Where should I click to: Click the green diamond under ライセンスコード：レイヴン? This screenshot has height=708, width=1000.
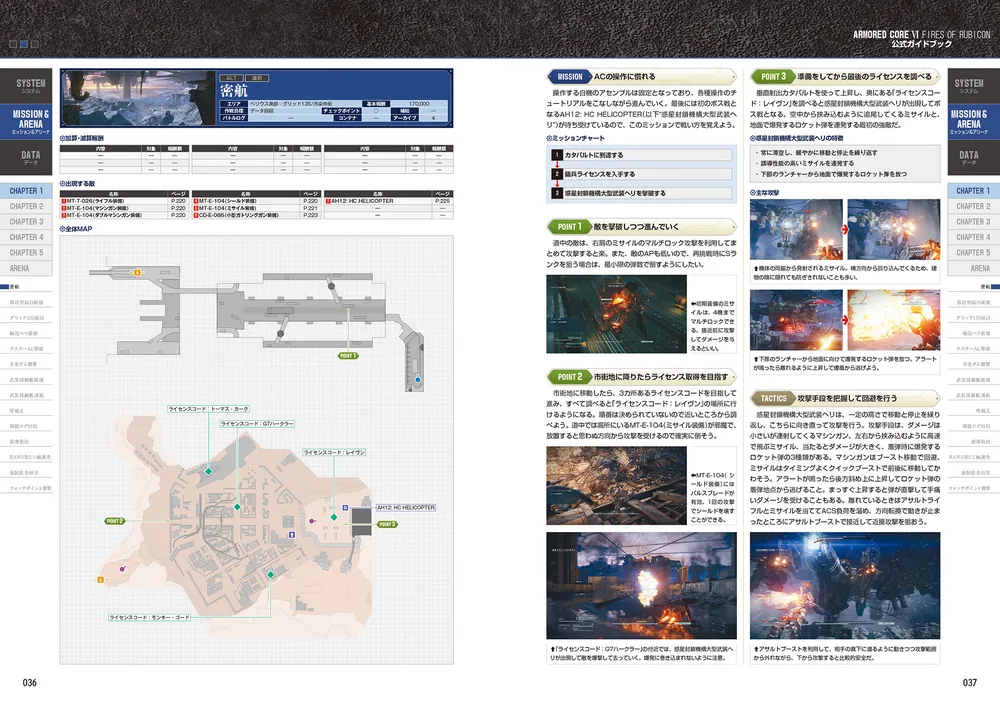tap(334, 517)
